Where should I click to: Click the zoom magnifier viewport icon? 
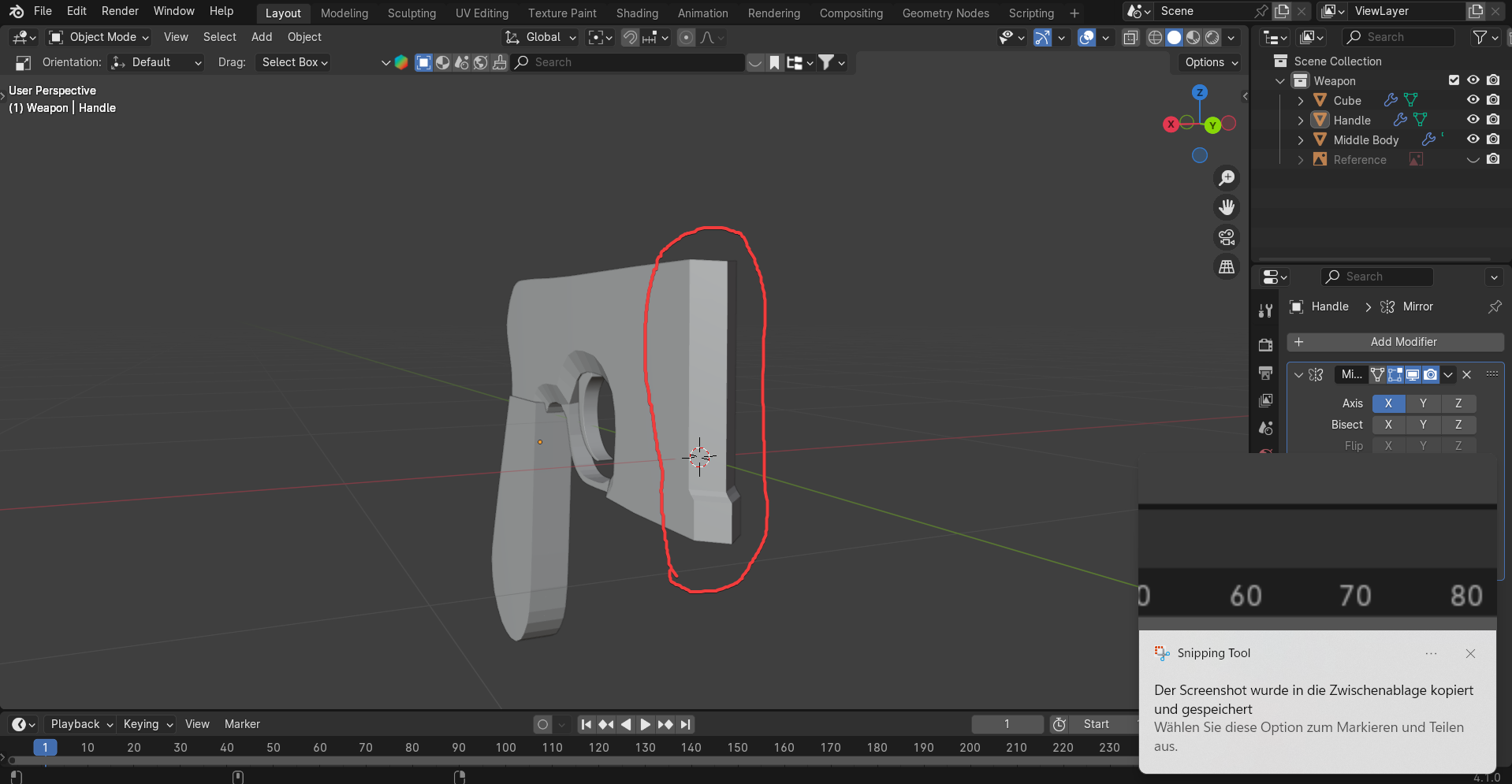click(x=1227, y=178)
